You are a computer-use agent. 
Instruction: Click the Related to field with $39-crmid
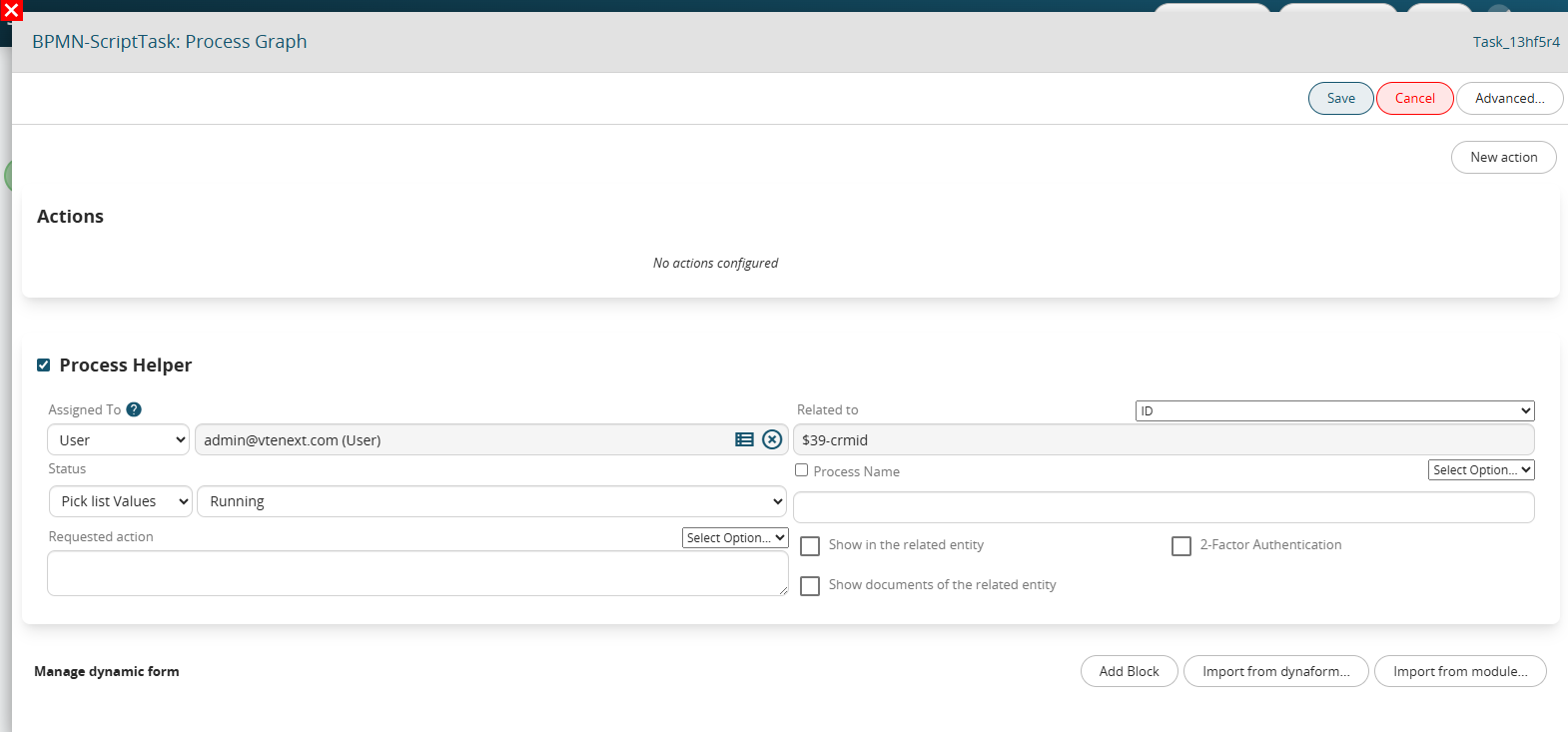[1164, 439]
